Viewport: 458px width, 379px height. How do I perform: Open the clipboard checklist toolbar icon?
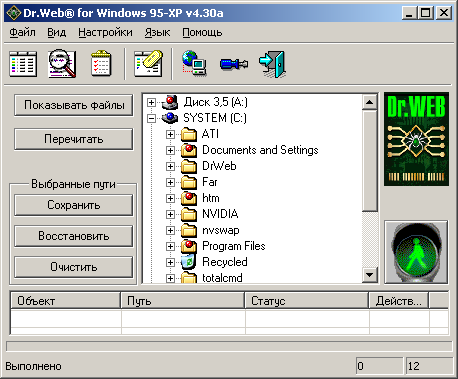coord(101,63)
